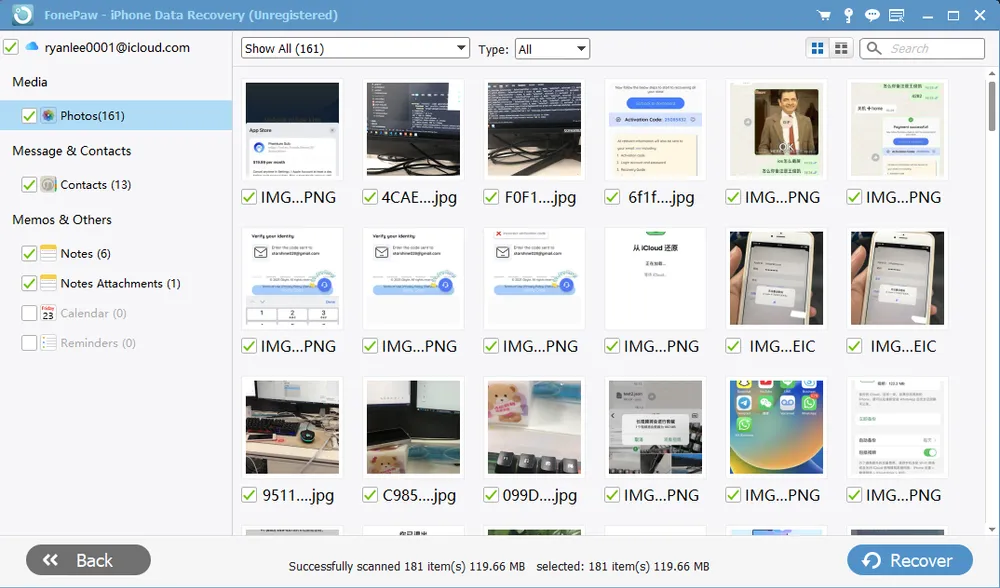Deselect the C985....jpg photo checkbox

pyautogui.click(x=370, y=495)
